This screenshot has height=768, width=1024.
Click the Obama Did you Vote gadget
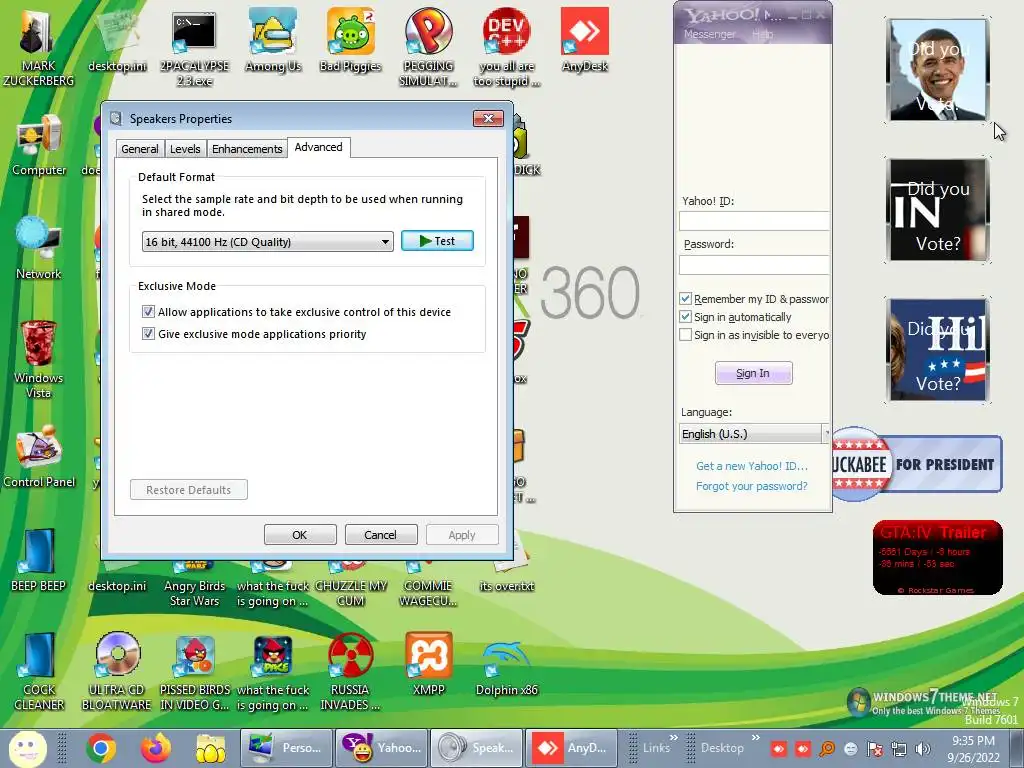click(x=938, y=70)
